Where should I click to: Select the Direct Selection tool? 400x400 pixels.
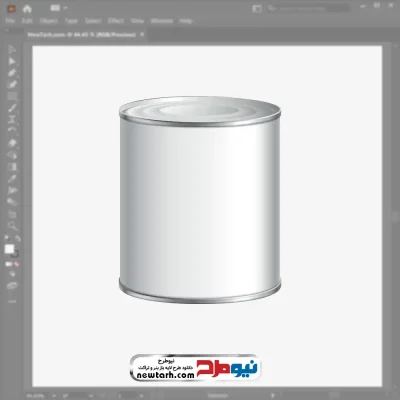click(x=12, y=61)
